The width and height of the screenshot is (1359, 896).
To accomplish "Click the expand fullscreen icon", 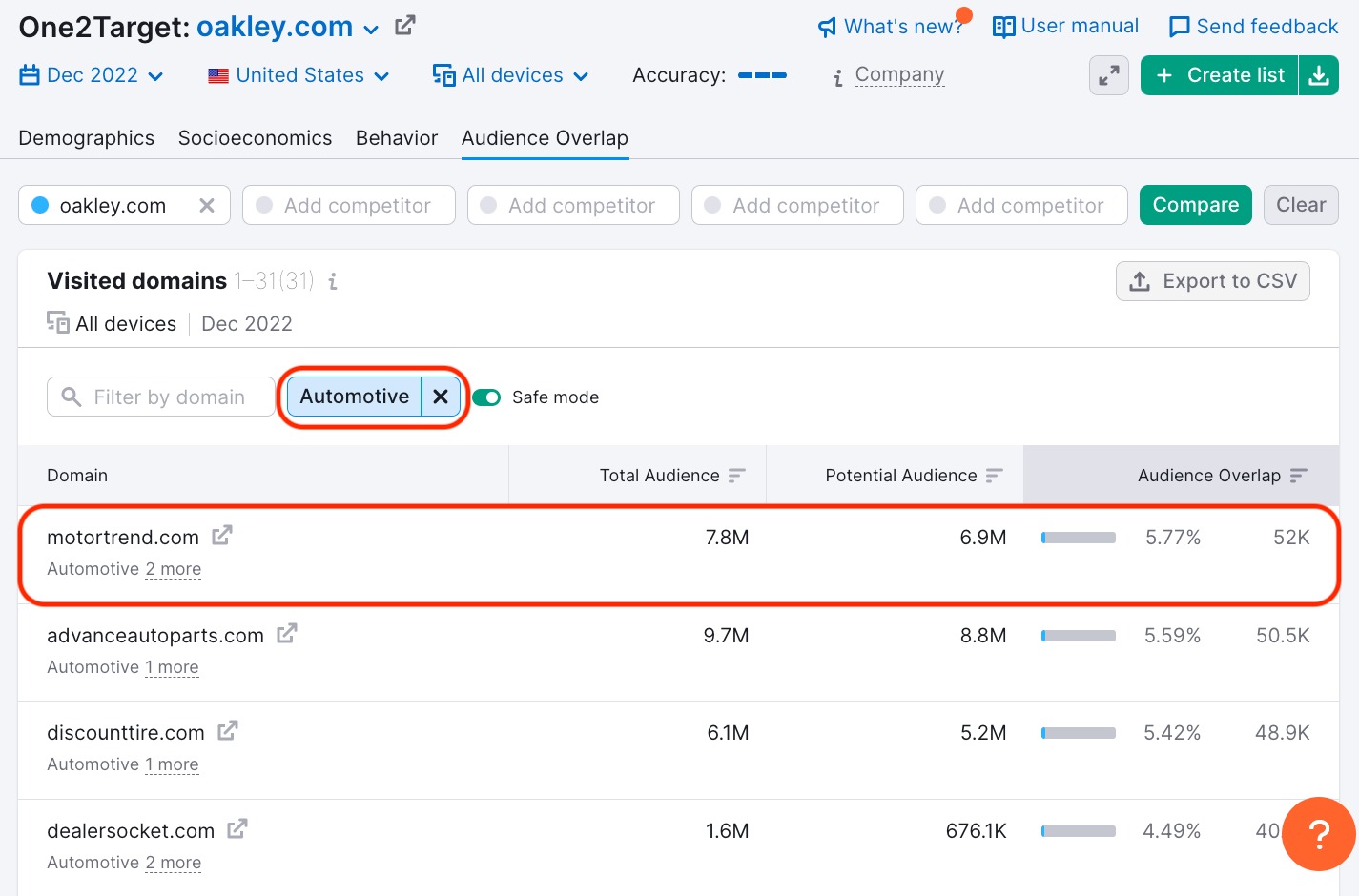I will coord(1108,75).
